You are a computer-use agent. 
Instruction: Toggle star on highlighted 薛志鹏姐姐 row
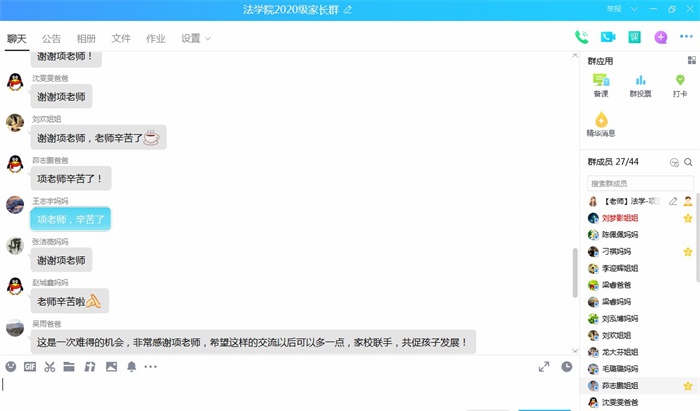point(688,386)
